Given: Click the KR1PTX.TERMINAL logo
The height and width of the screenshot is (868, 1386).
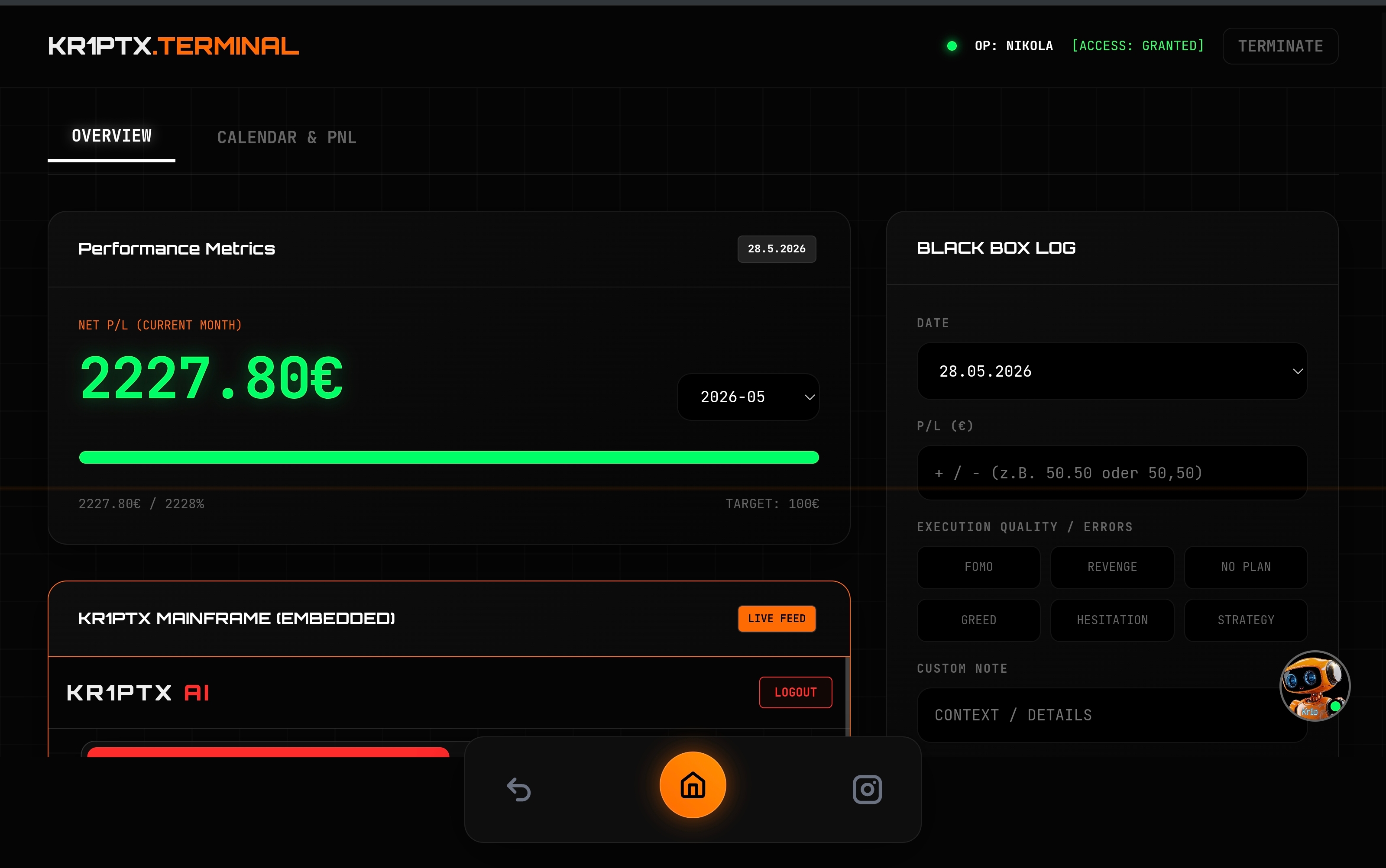Looking at the screenshot, I should (x=173, y=46).
